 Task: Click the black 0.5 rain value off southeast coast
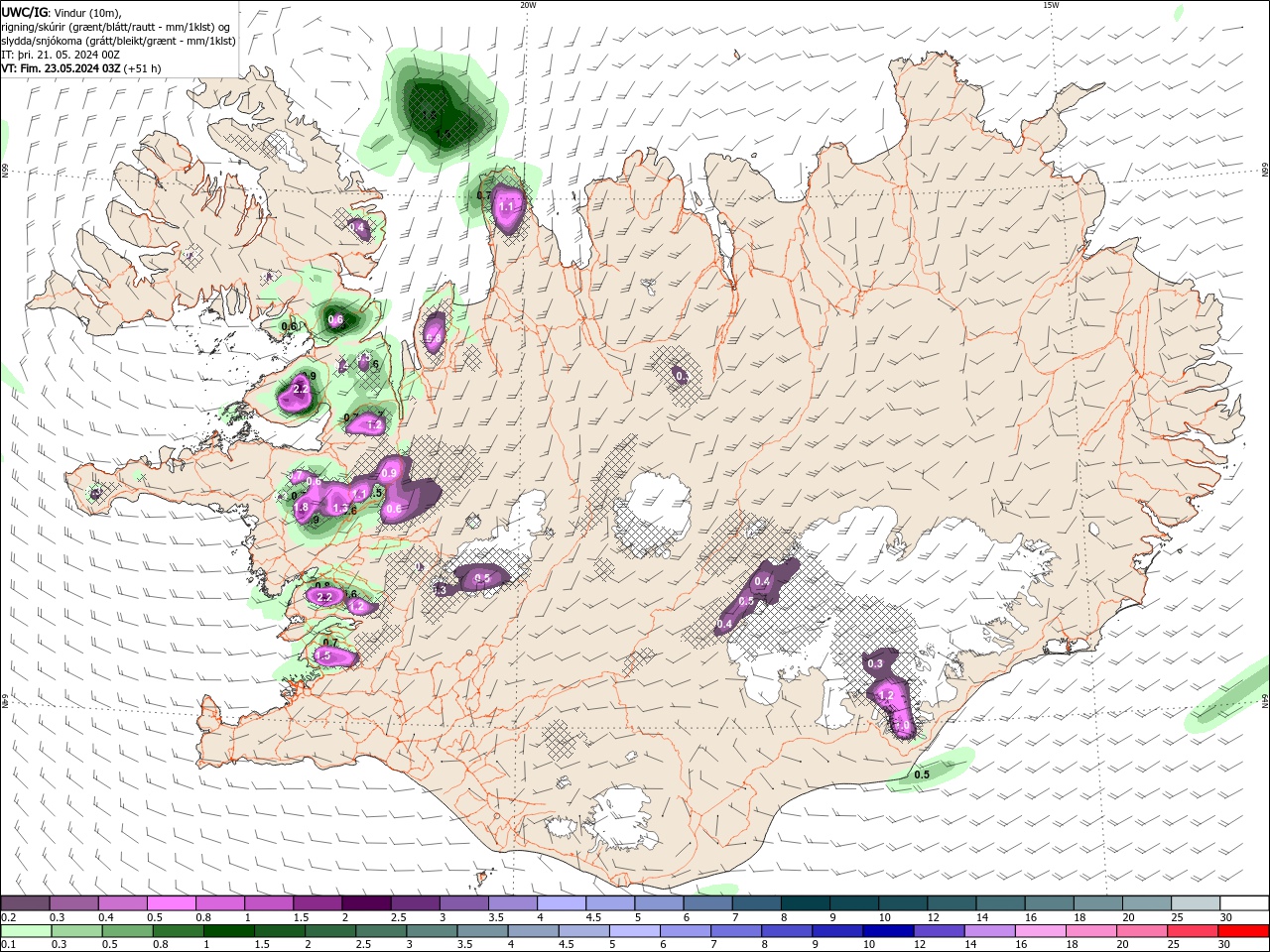pyautogui.click(x=922, y=774)
